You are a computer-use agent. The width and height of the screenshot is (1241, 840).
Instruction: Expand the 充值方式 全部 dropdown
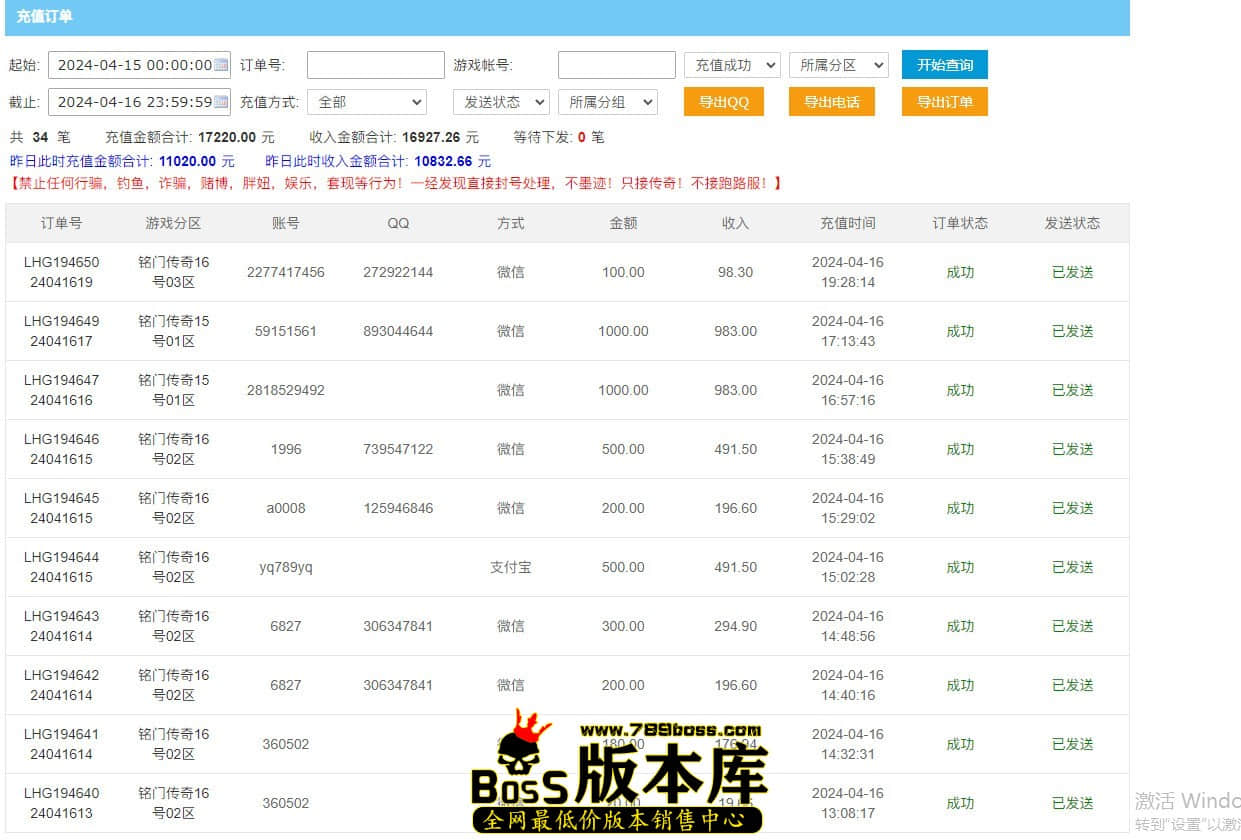coord(366,102)
